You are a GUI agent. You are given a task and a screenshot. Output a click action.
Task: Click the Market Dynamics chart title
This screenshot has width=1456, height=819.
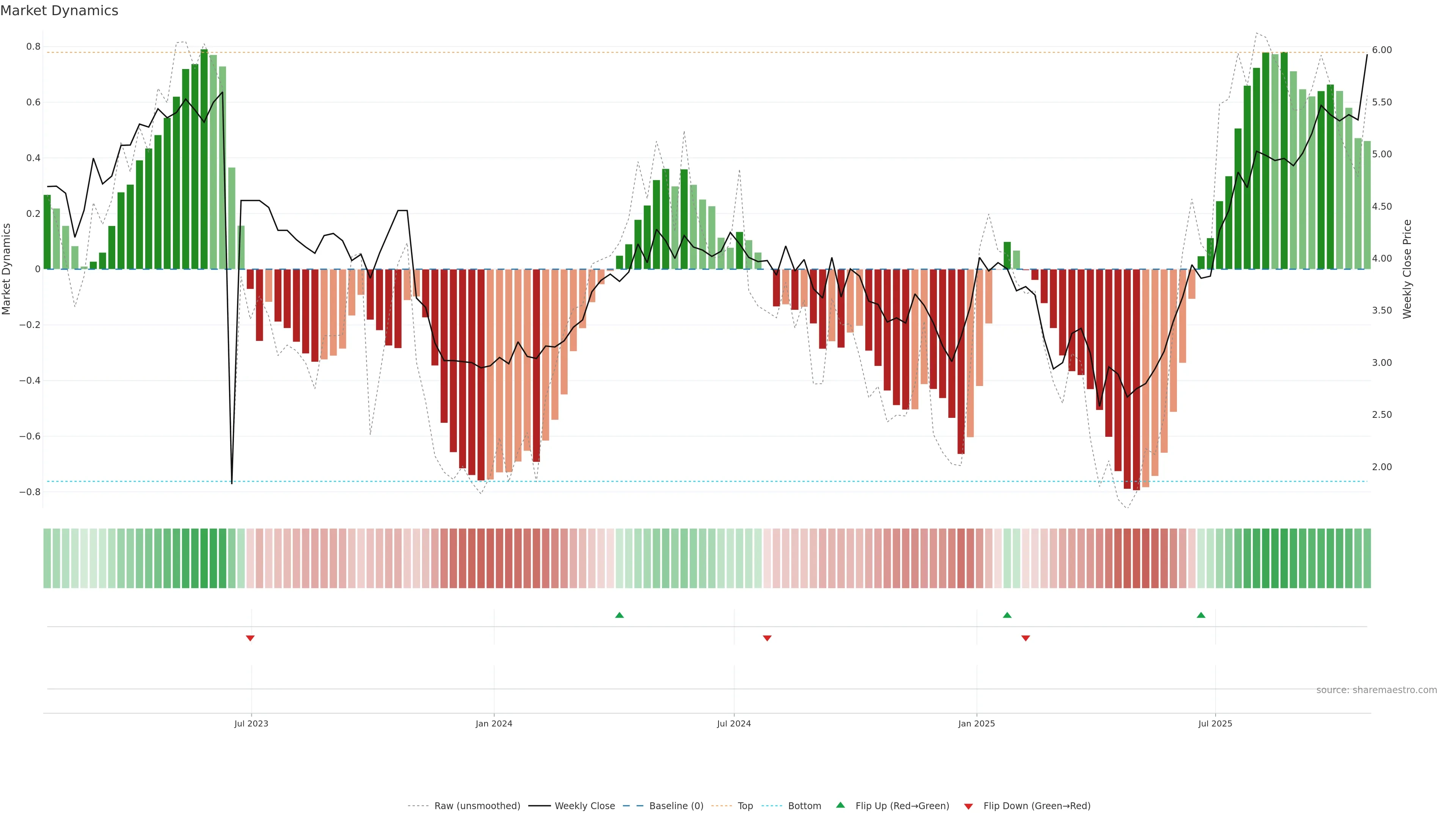point(60,11)
